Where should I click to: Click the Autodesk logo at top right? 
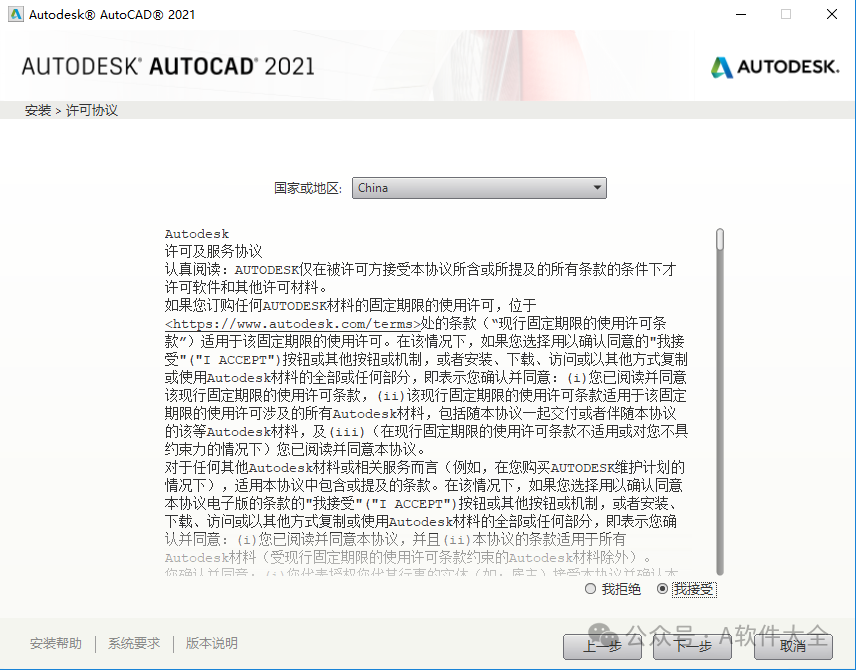point(775,67)
